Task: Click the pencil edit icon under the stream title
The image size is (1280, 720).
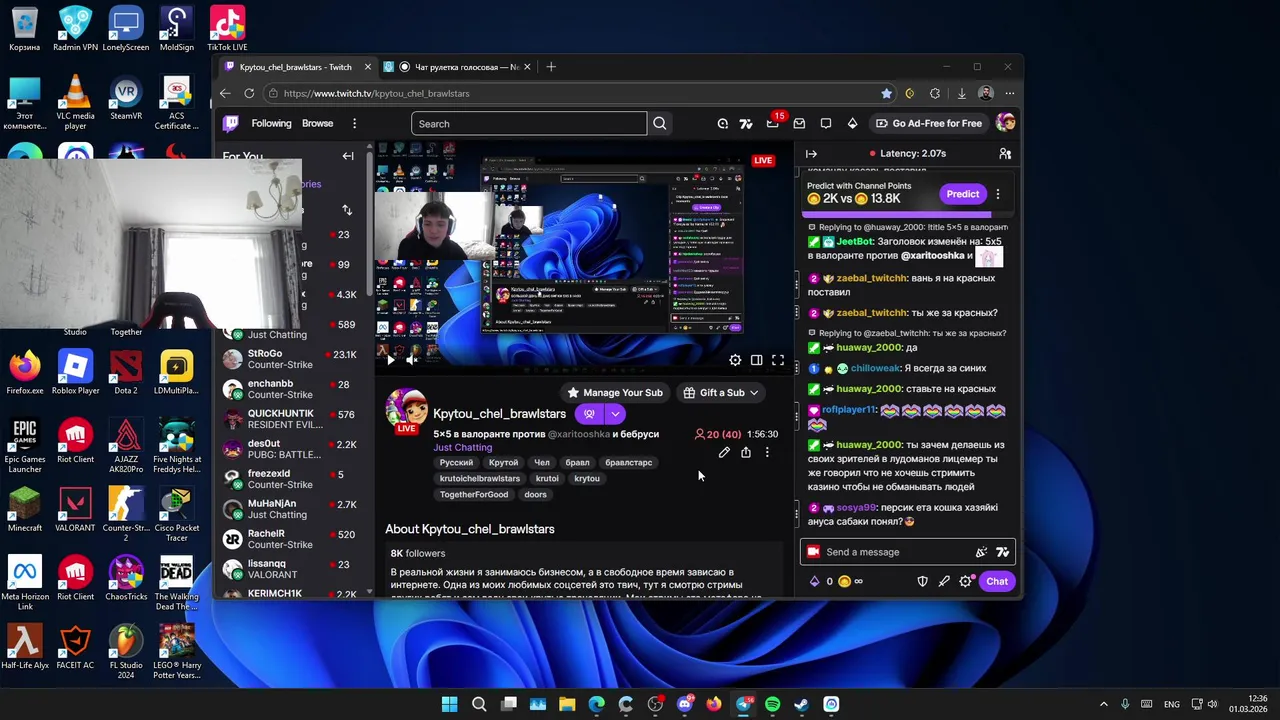Action: coord(724,453)
